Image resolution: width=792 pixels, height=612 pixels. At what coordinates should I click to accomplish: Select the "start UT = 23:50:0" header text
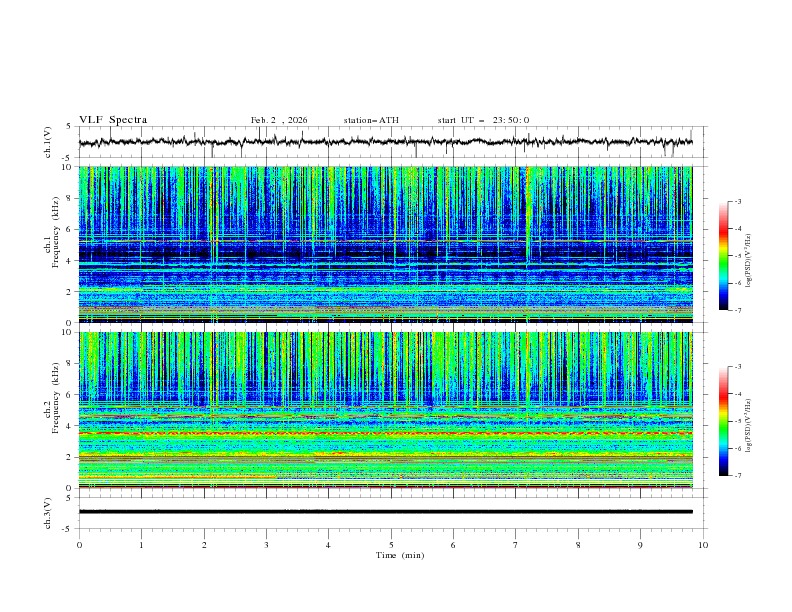(483, 120)
